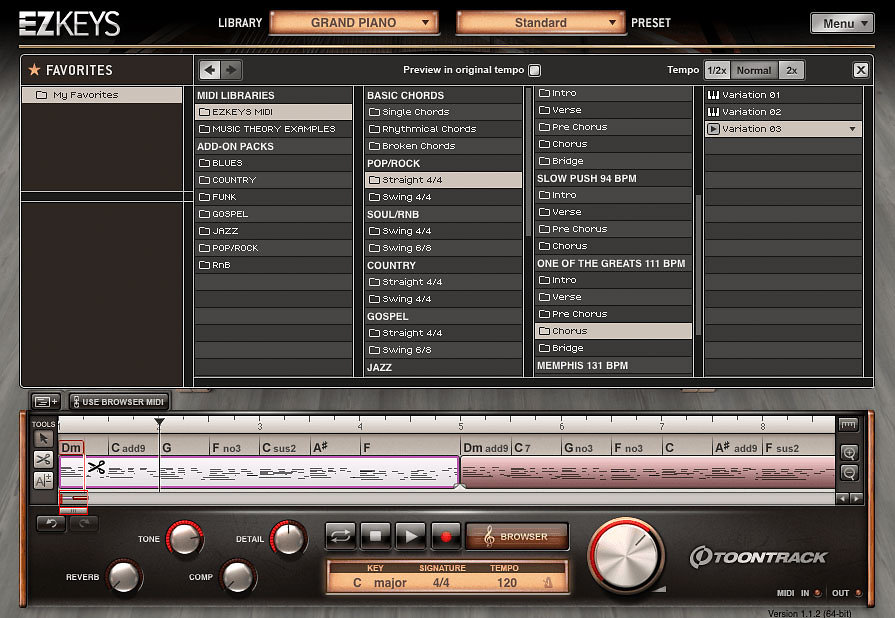Toggle loop playback button

tap(340, 536)
